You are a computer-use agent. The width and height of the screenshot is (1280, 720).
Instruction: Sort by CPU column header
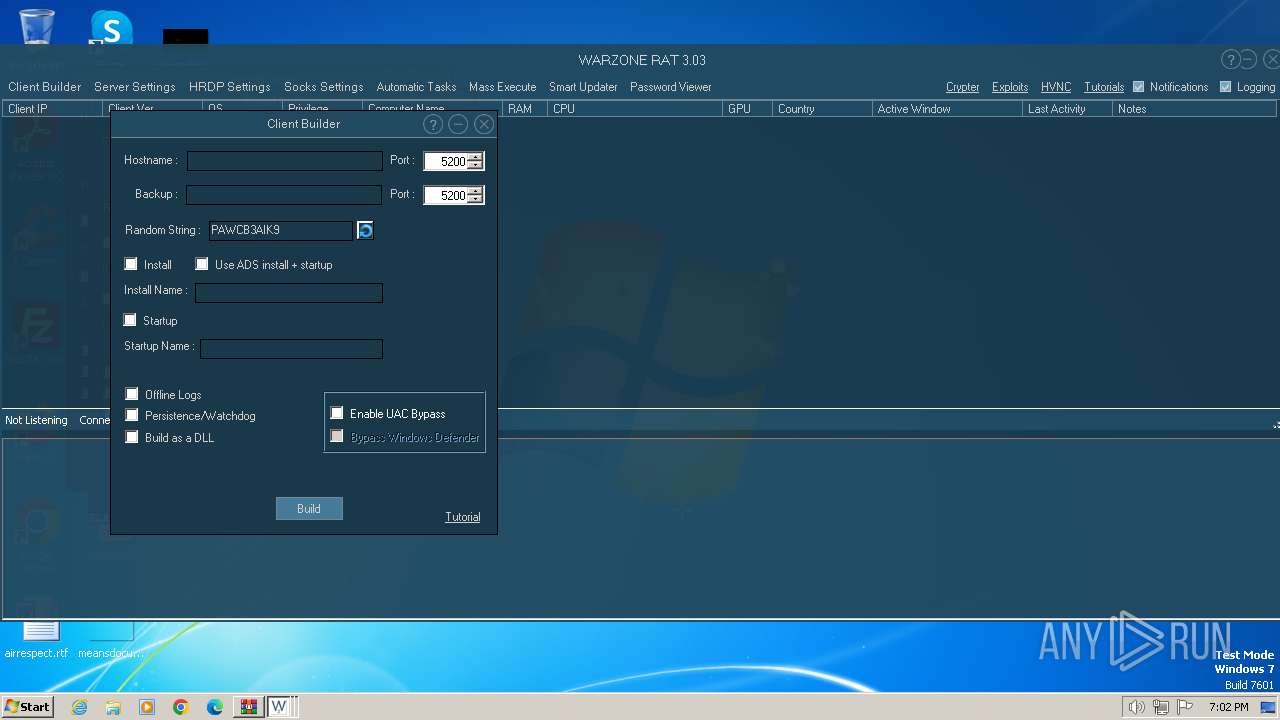(635, 109)
